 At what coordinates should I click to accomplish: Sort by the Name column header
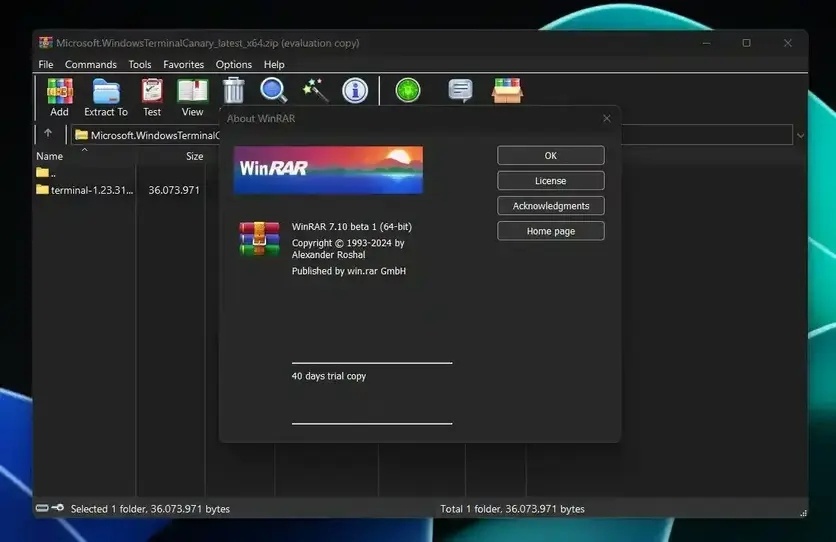pyautogui.click(x=50, y=156)
